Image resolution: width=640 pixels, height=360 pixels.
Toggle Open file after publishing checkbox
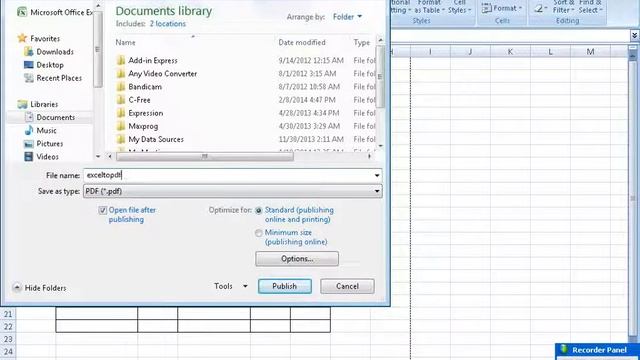coord(102,210)
